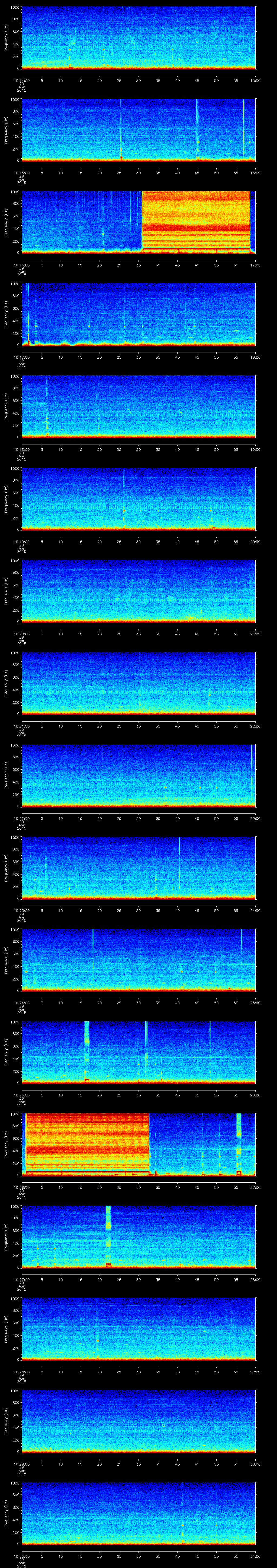
Task: Click the 10:20:00 start time label
Action: coord(21,634)
